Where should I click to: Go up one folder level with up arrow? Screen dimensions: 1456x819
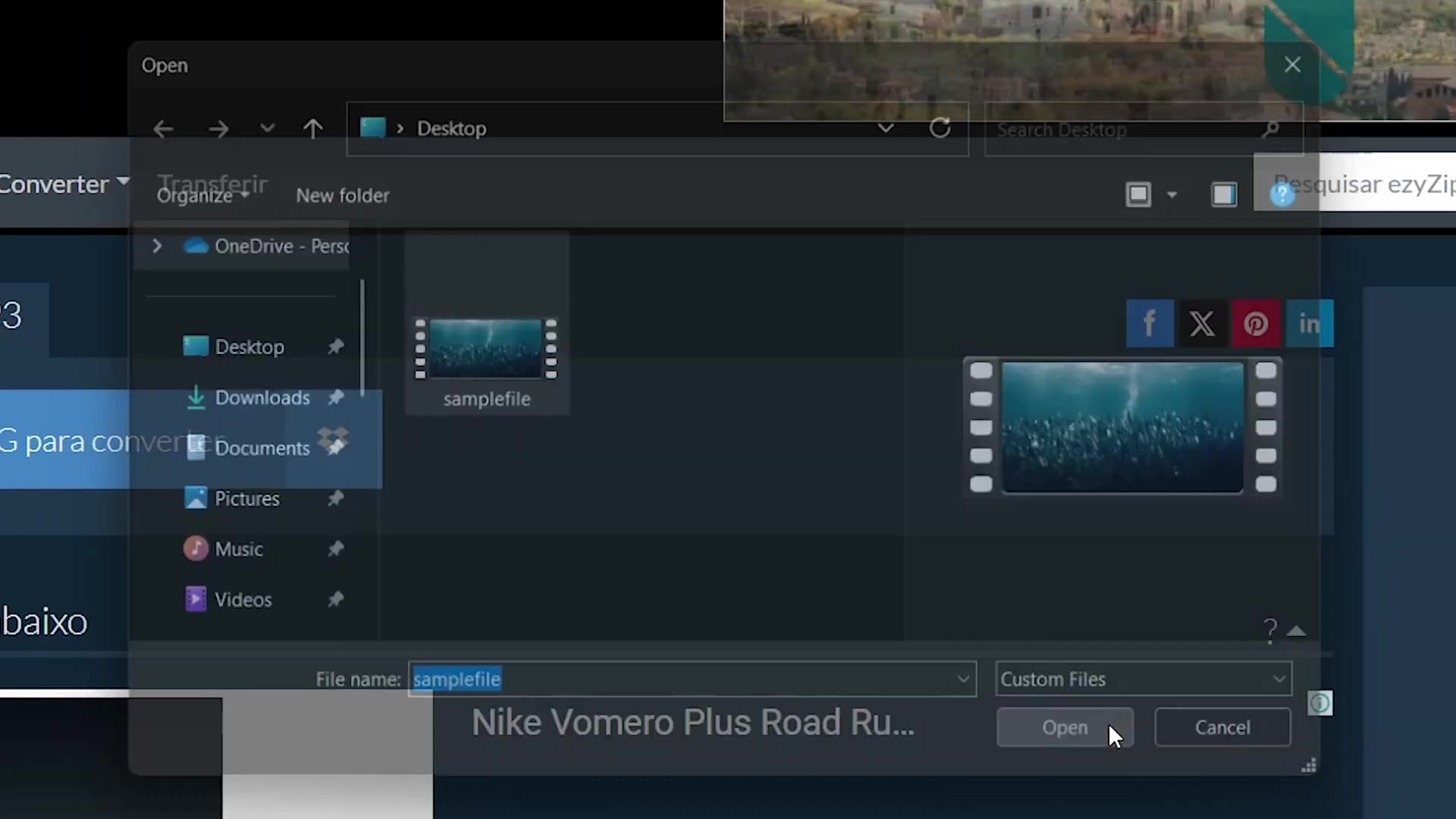point(312,129)
